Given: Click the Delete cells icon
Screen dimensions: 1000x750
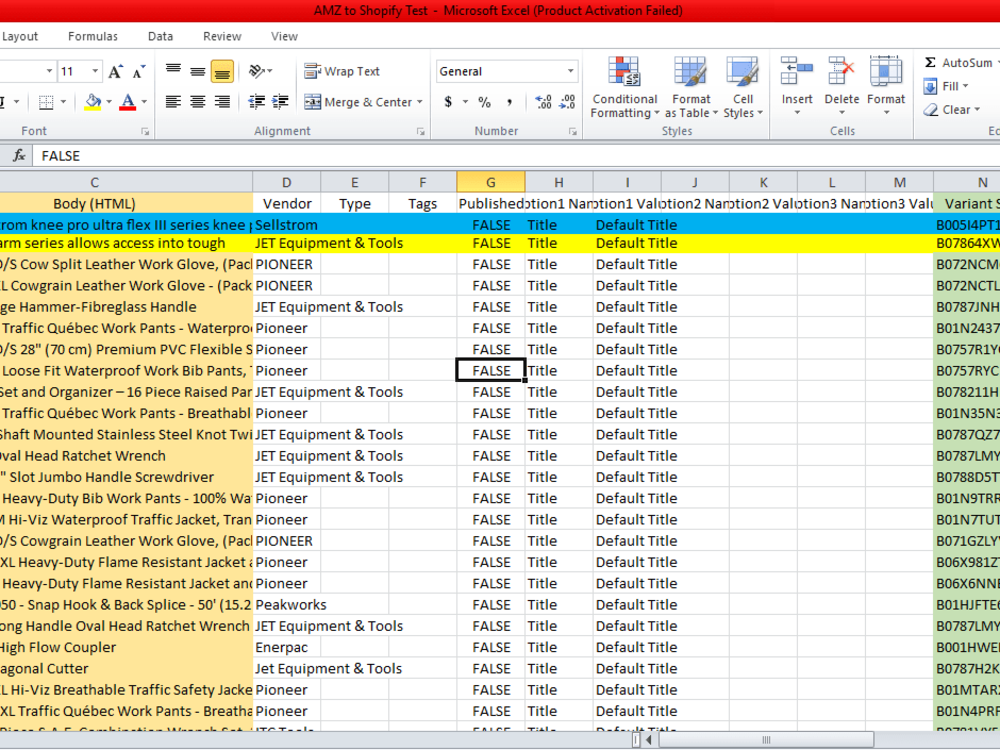Looking at the screenshot, I should point(841,71).
